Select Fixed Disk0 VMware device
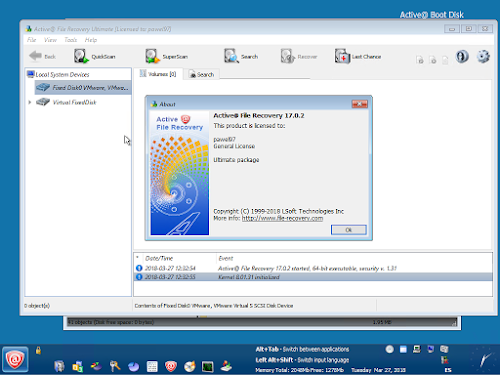Screen dimensions: 500x375 [83, 88]
